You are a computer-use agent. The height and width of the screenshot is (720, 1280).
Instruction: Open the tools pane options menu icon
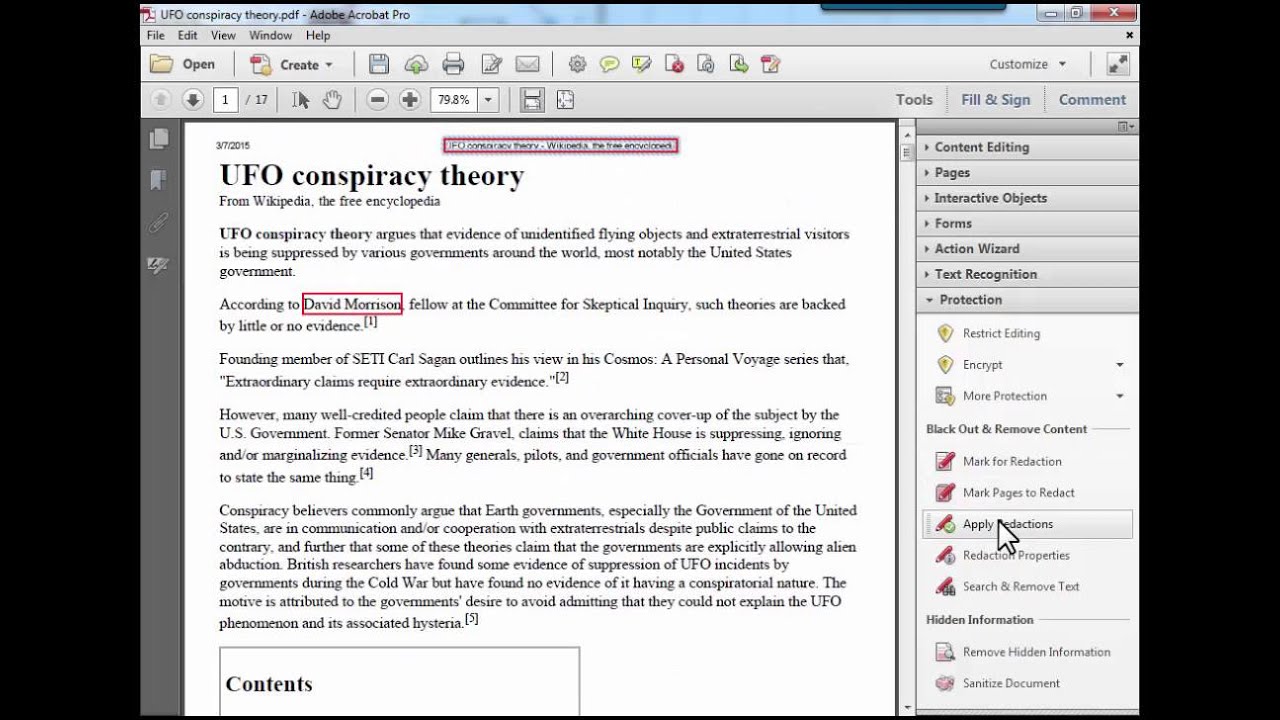coord(1126,126)
